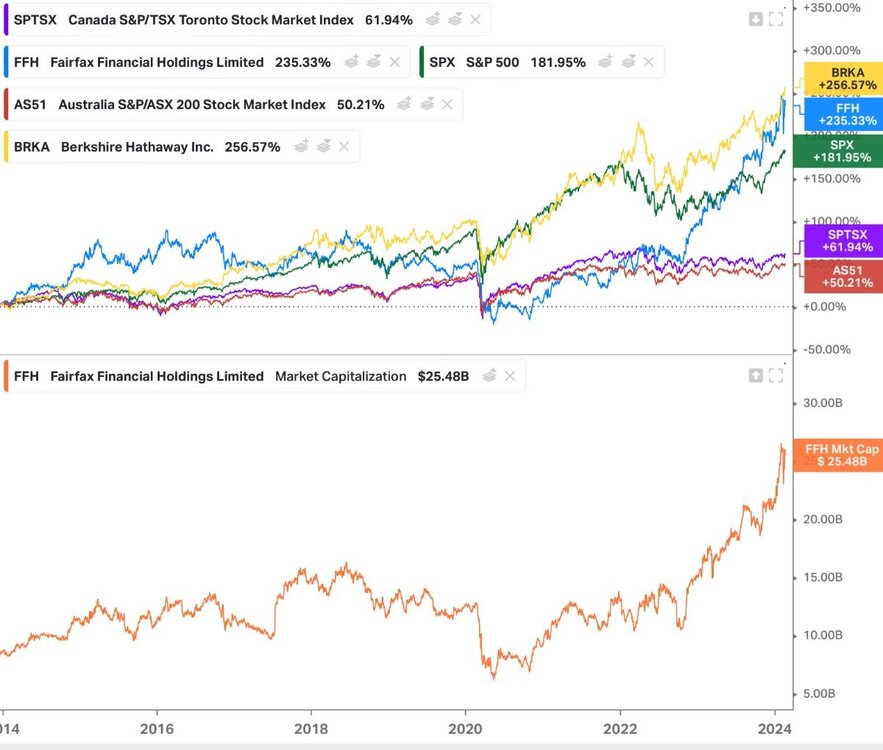Image resolution: width=883 pixels, height=750 pixels.
Task: Click the 'S&P 500' legend name
Action: [492, 62]
